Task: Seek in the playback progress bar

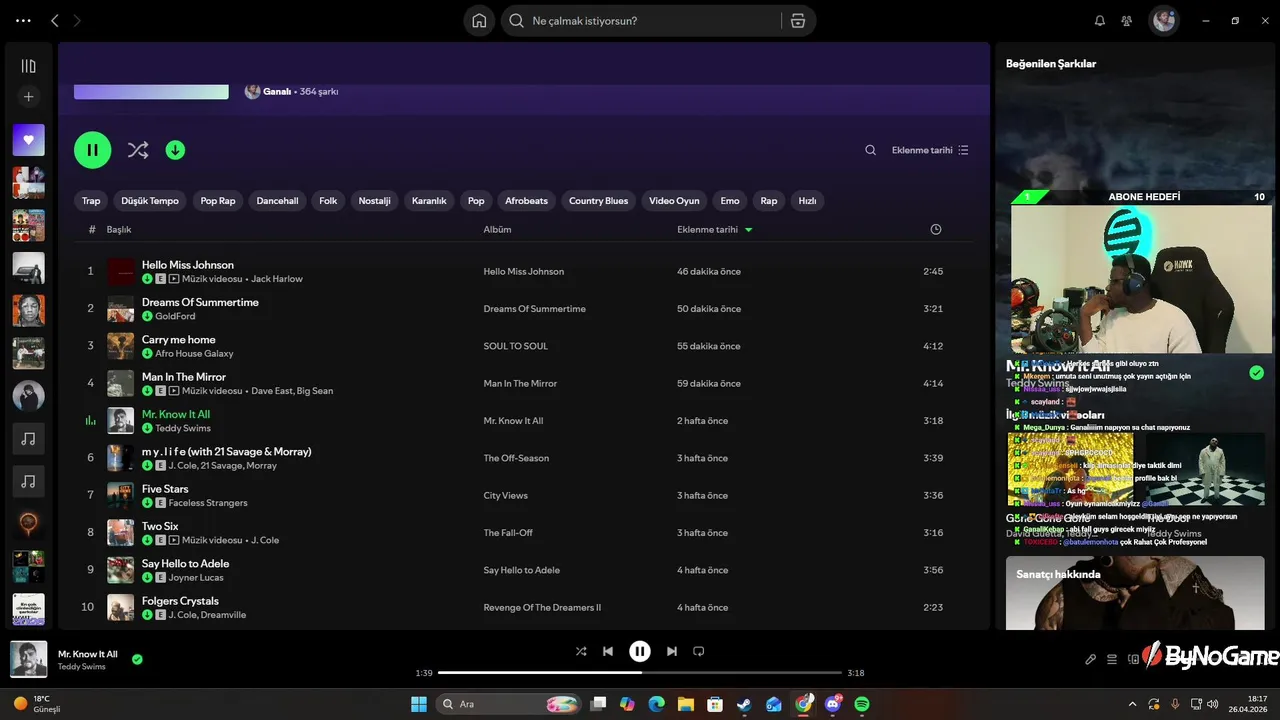Action: click(640, 673)
